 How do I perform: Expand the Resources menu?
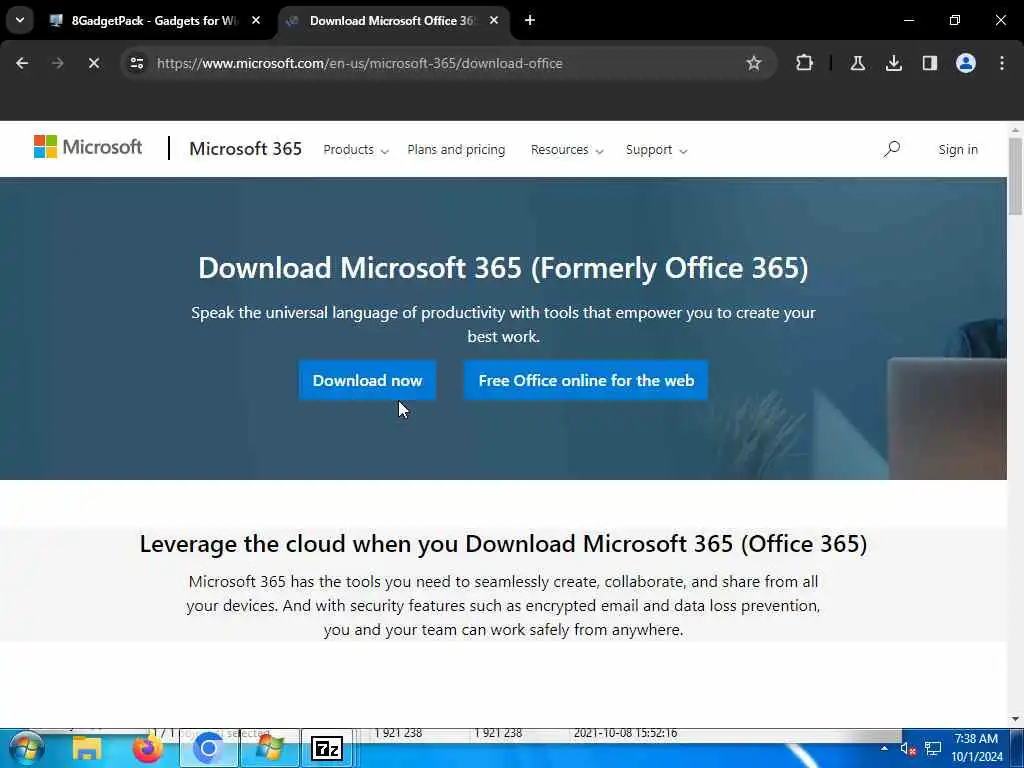567,150
